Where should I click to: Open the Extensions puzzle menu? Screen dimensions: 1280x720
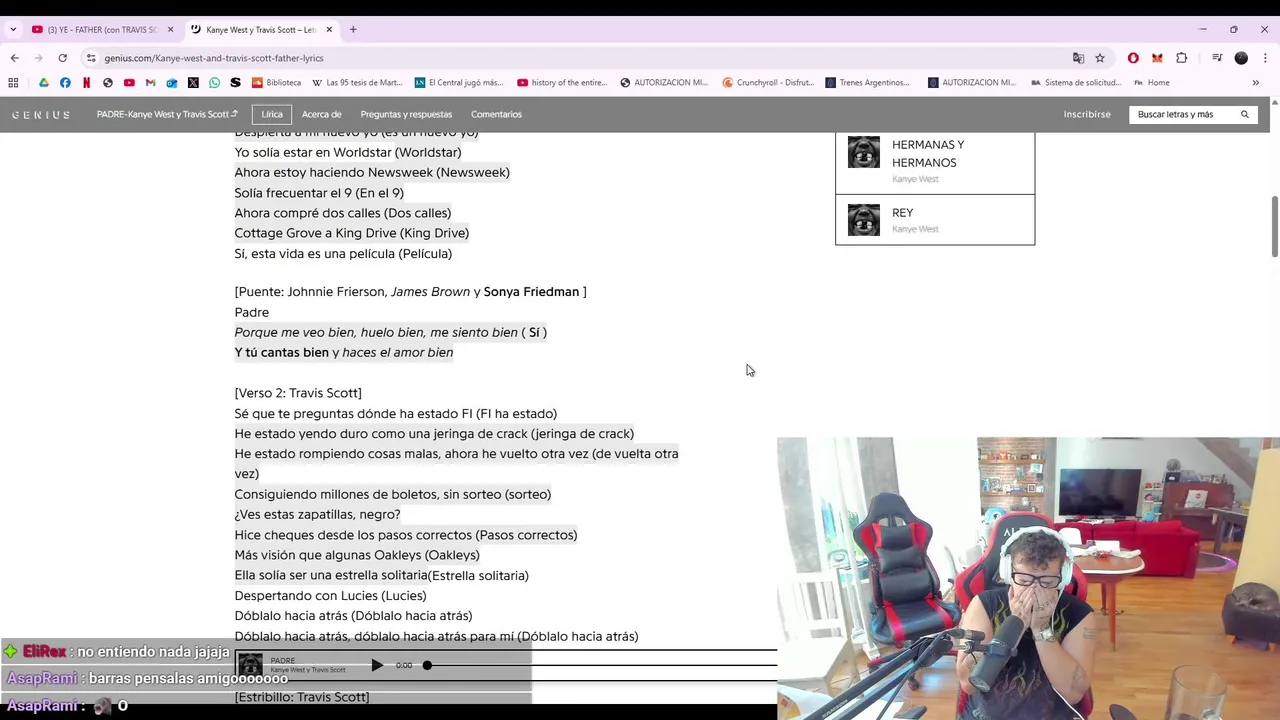tap(1182, 58)
